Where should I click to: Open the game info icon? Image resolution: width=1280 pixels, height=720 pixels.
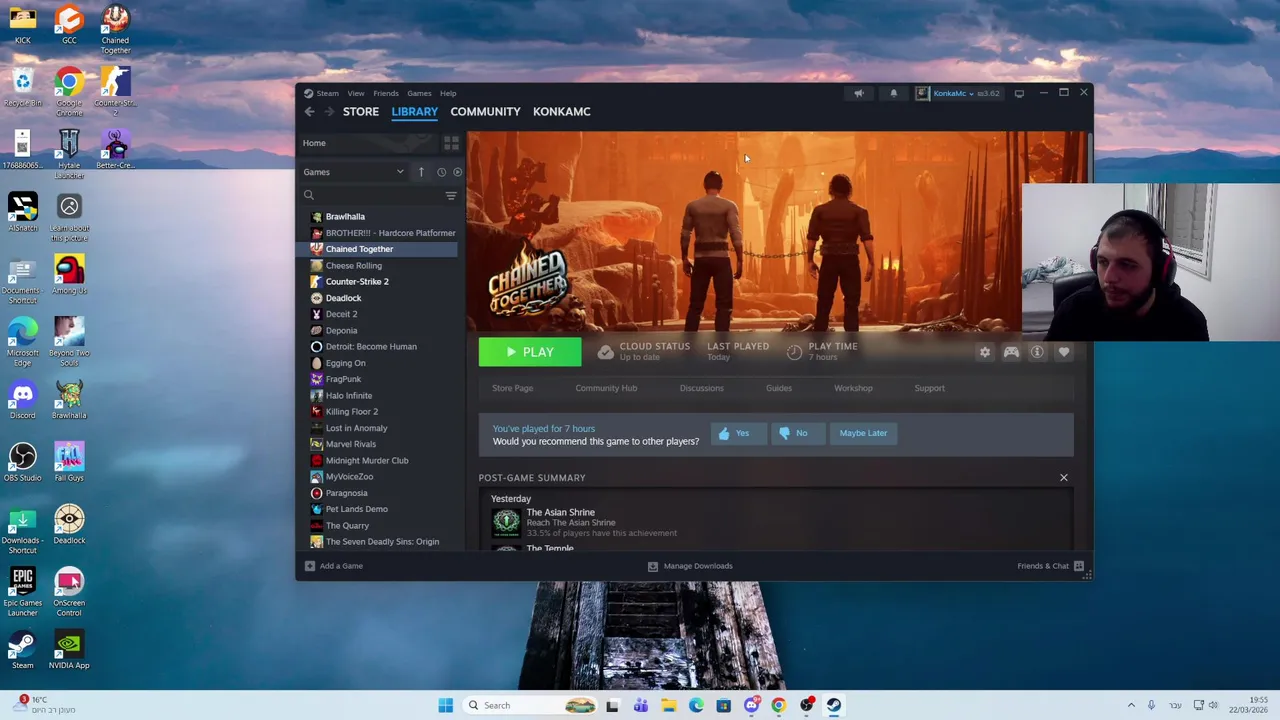(x=1037, y=352)
